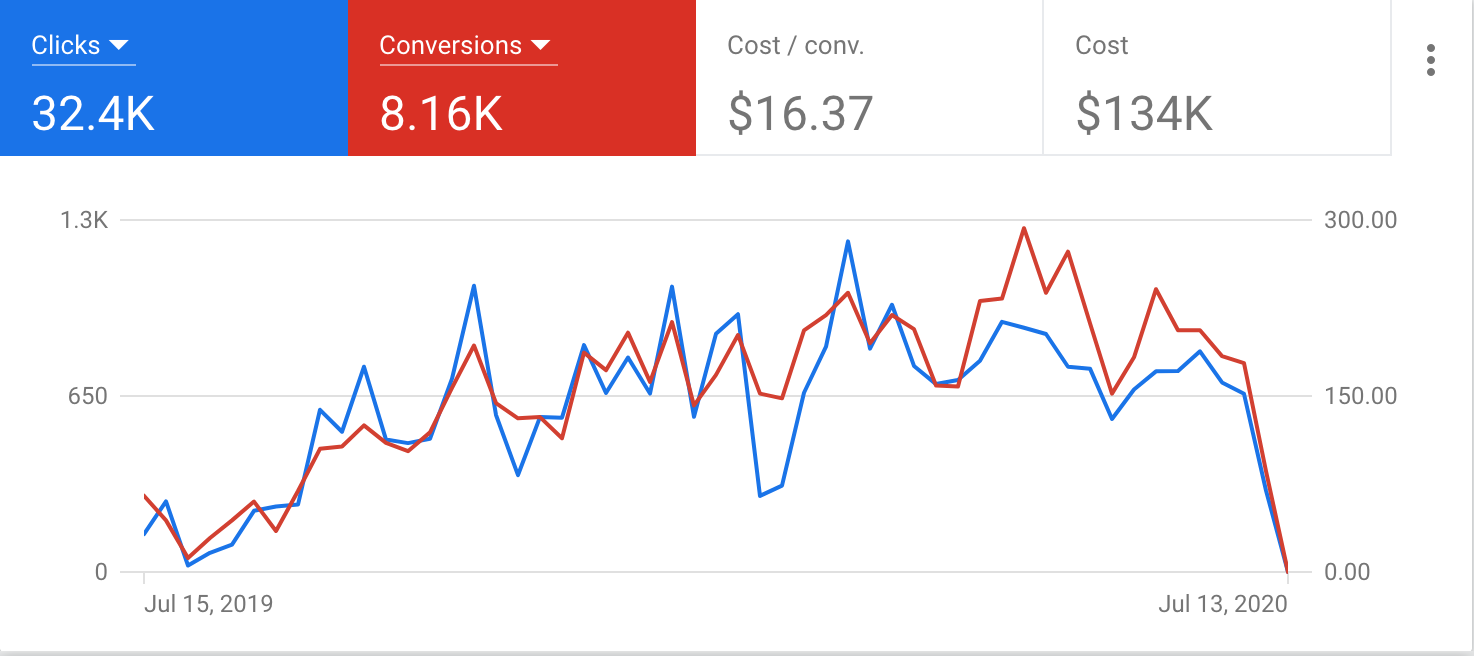Open the three-dot more options menu

coord(1431,60)
